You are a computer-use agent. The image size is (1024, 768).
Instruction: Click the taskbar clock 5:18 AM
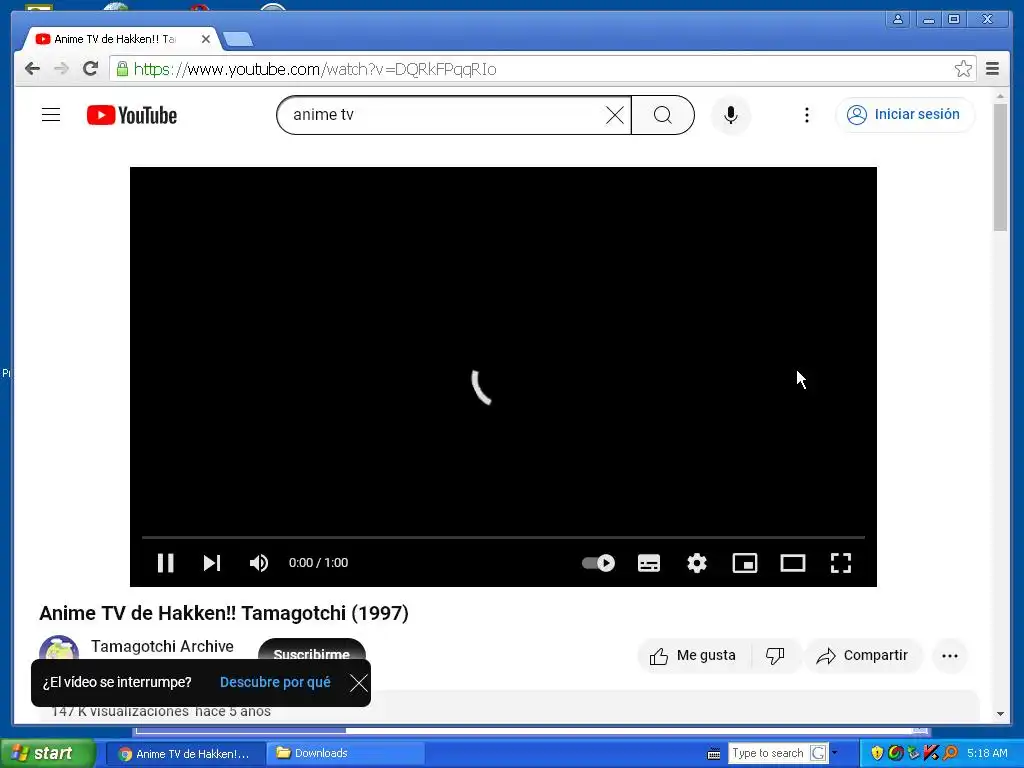click(987, 754)
